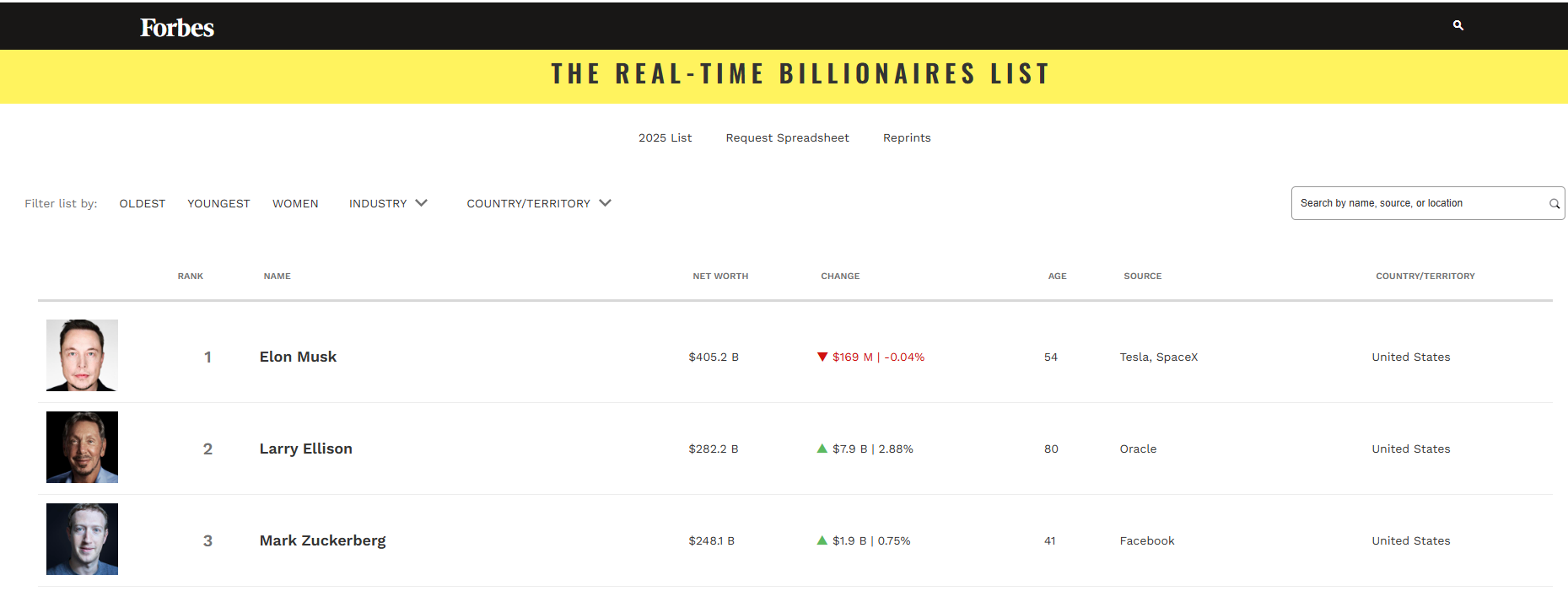
Task: Sort by Net Worth column header
Action: 720,276
